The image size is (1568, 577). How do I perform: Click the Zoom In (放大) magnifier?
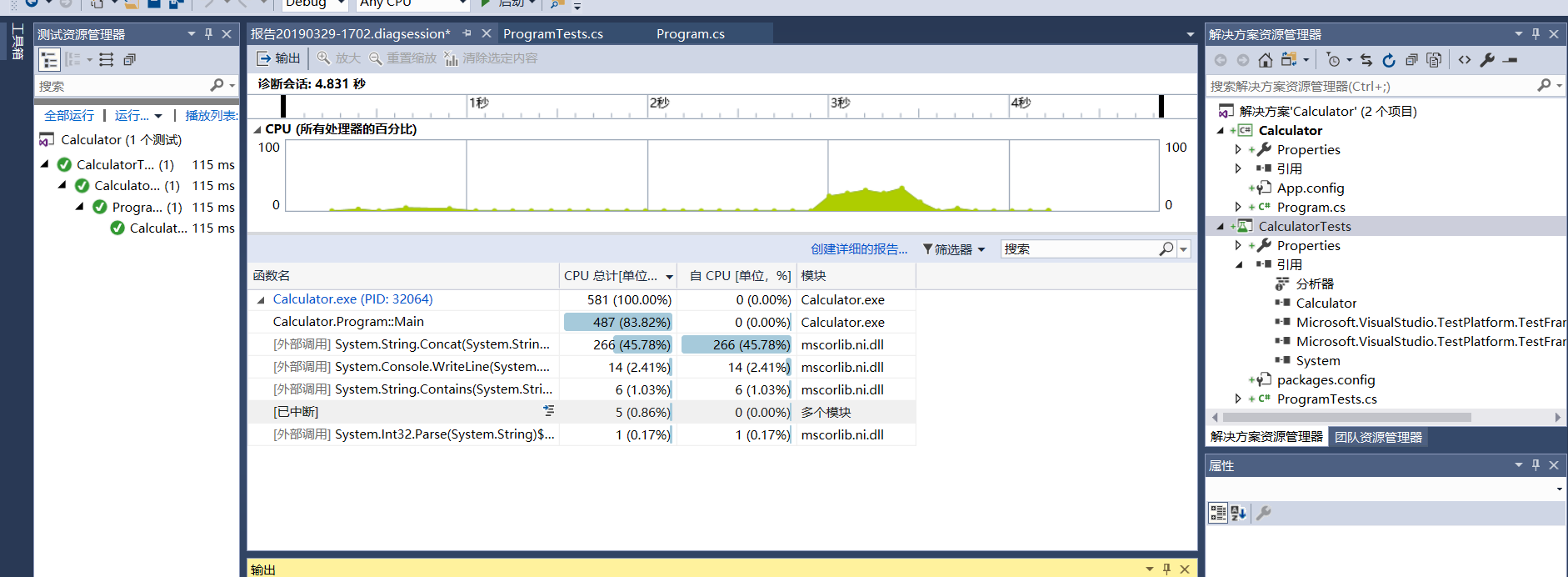[339, 58]
